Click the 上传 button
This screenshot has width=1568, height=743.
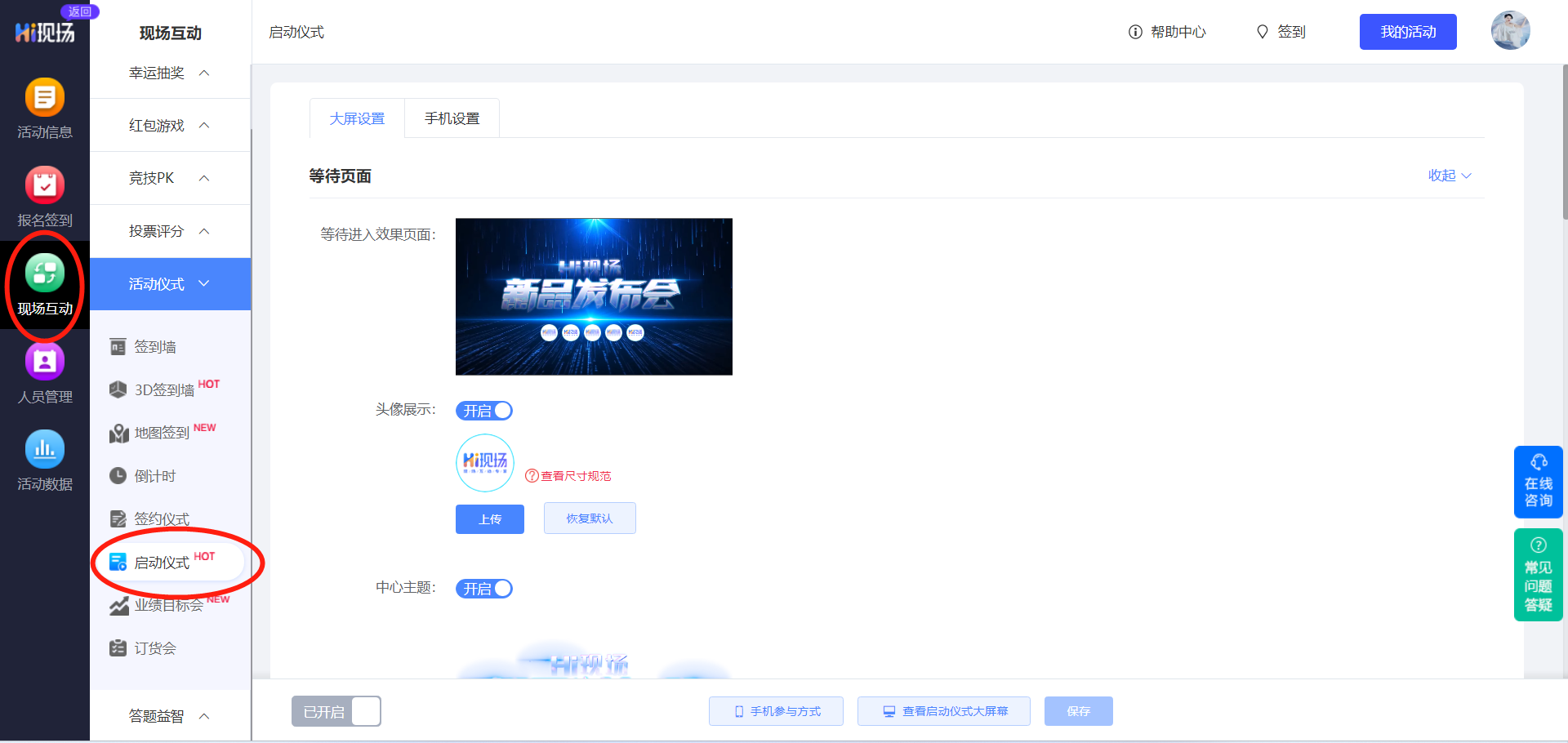tap(490, 519)
